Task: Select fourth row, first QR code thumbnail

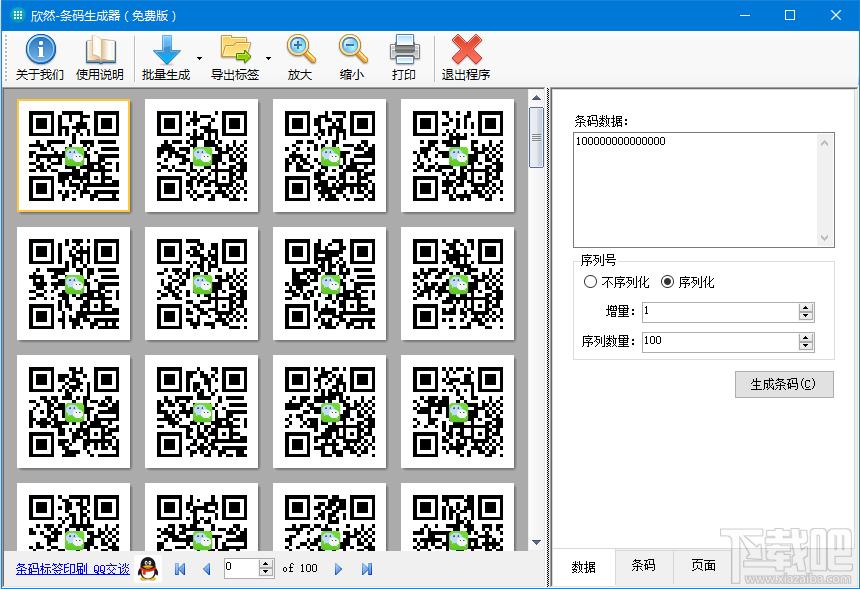Action: [73, 517]
